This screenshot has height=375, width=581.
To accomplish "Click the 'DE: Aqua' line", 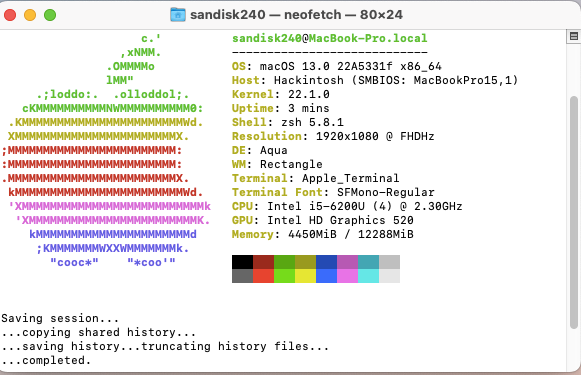I will [260, 150].
